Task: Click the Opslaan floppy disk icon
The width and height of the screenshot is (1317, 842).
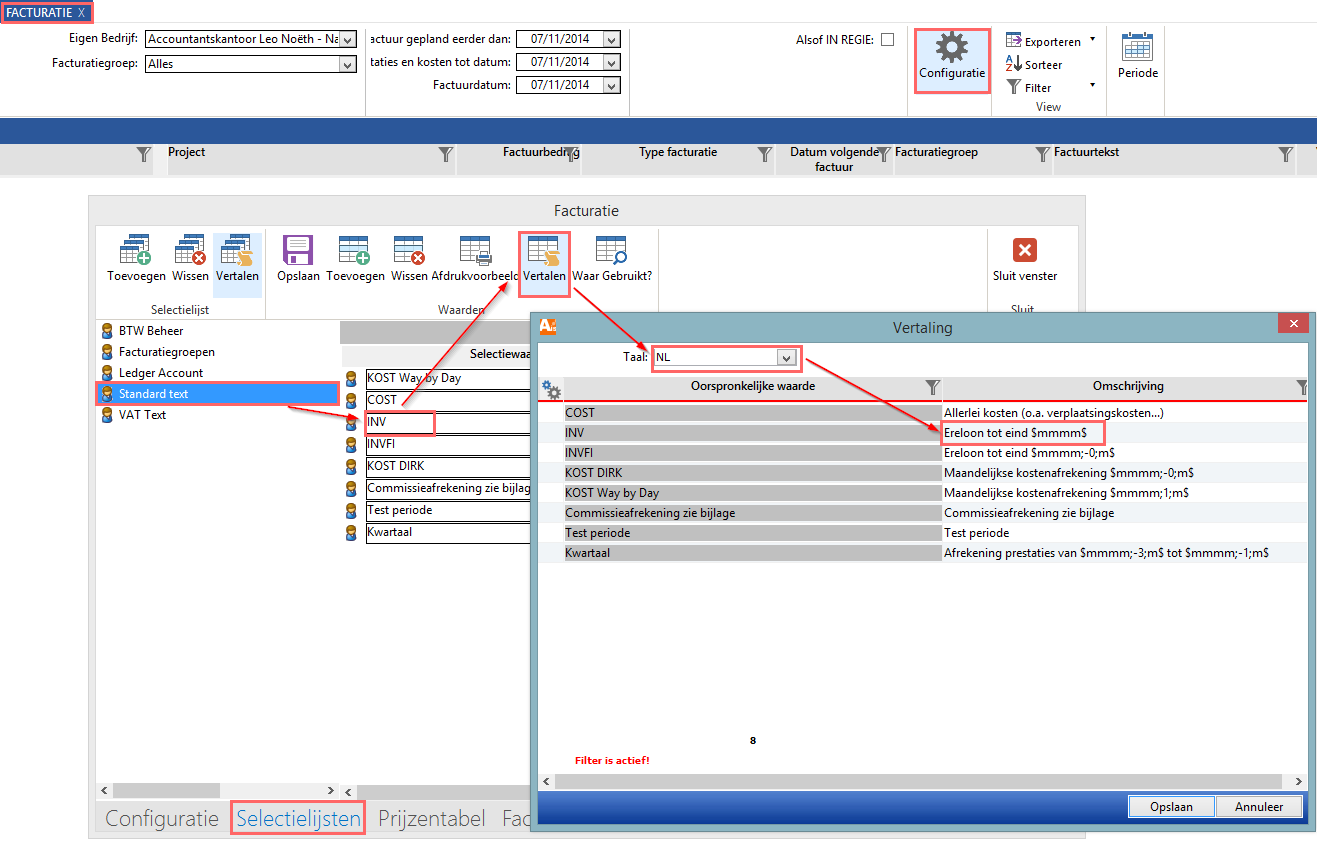Action: click(298, 251)
